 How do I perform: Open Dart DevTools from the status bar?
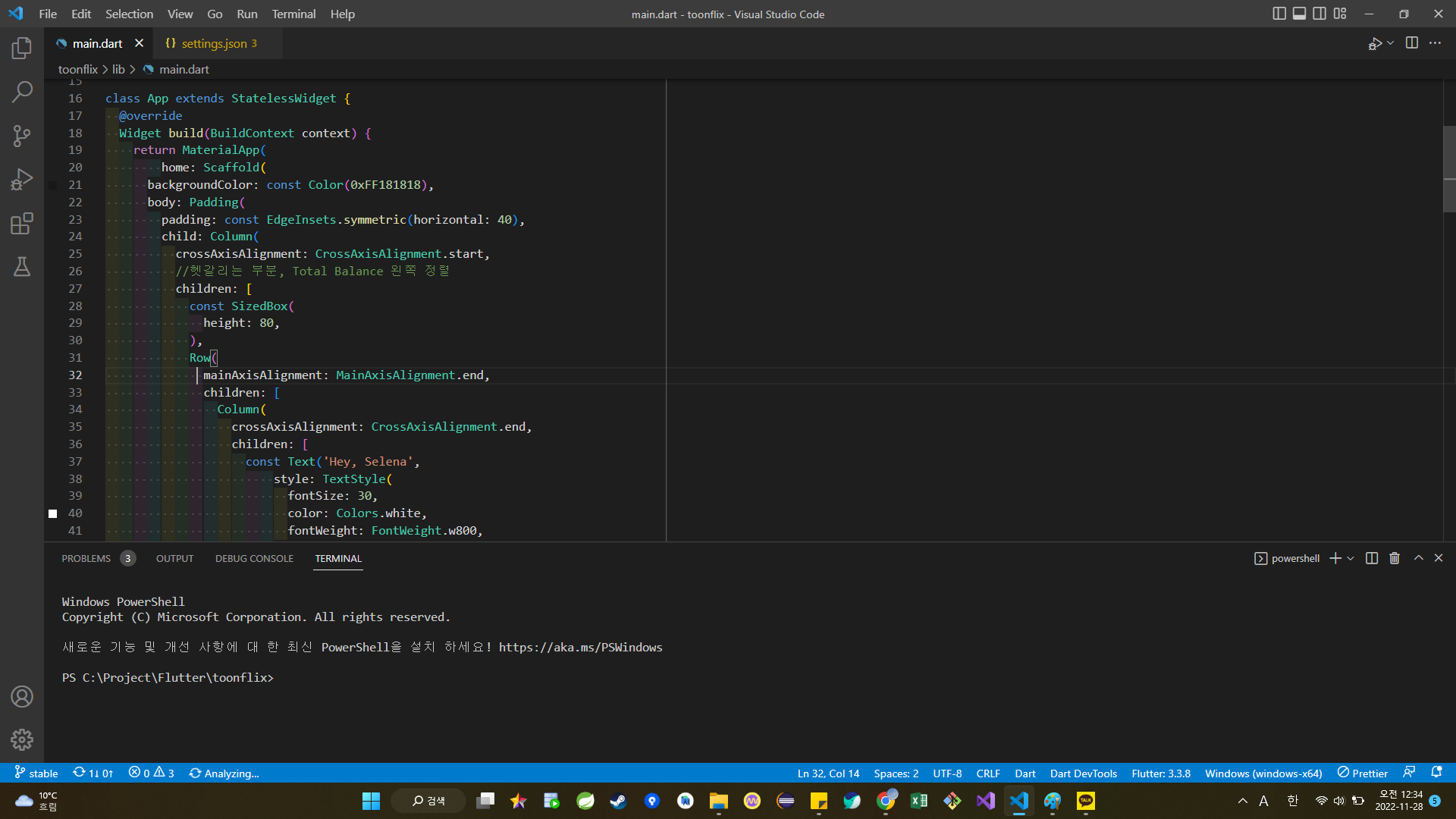coord(1083,773)
